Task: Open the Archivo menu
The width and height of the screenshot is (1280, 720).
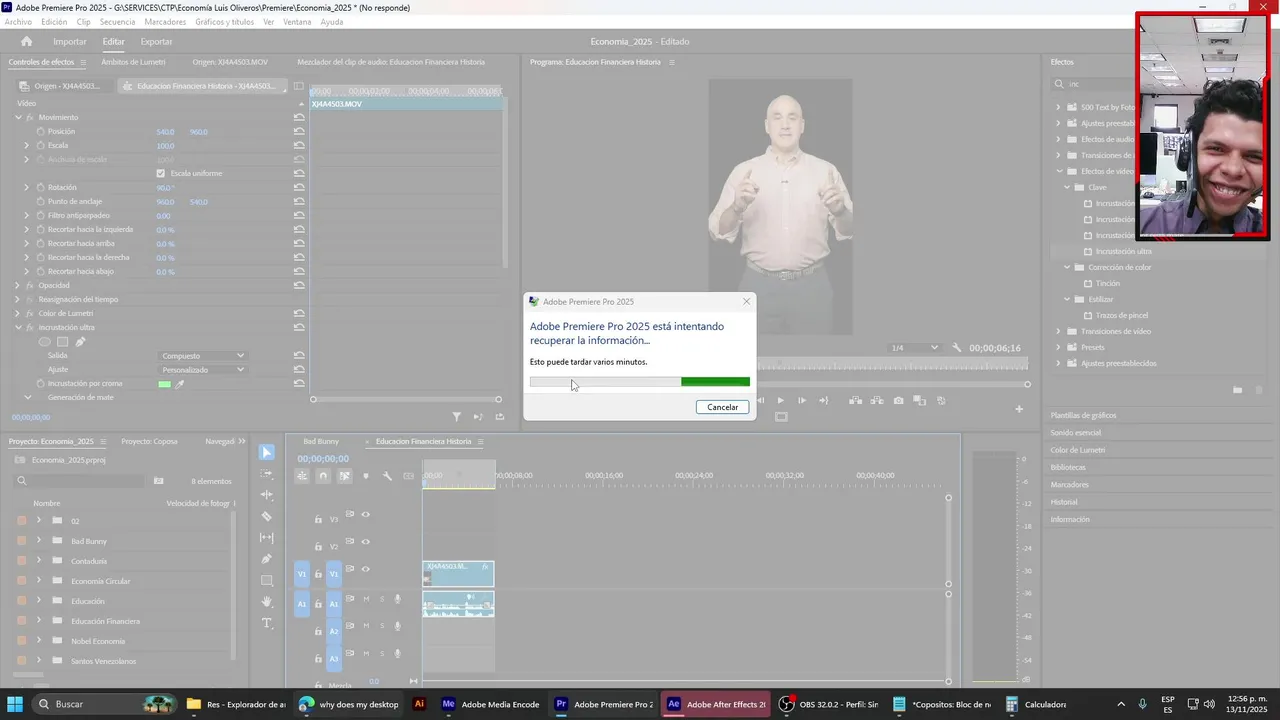Action: (18, 21)
